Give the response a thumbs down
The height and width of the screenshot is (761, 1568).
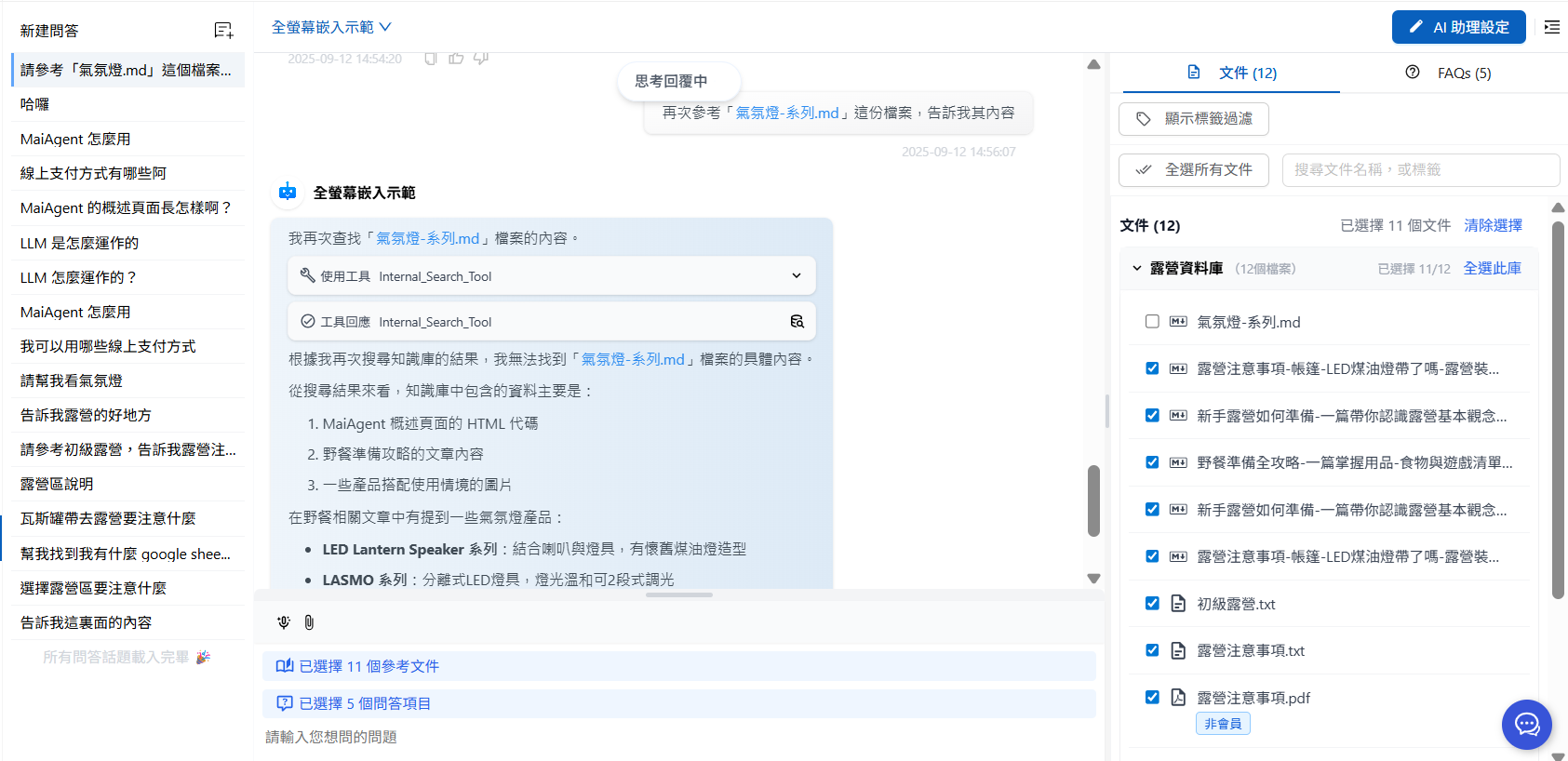[481, 59]
